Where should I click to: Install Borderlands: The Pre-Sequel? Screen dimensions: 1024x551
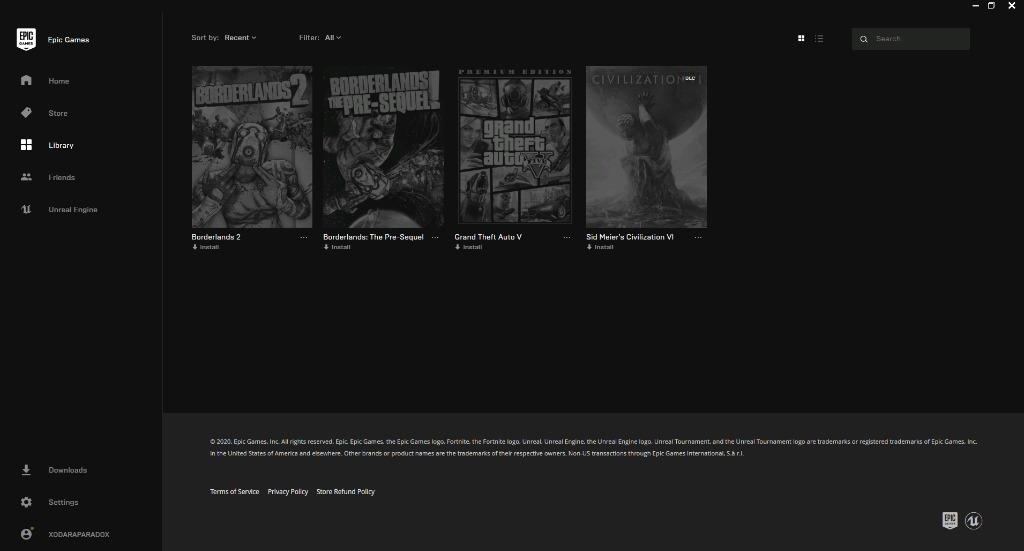(337, 247)
